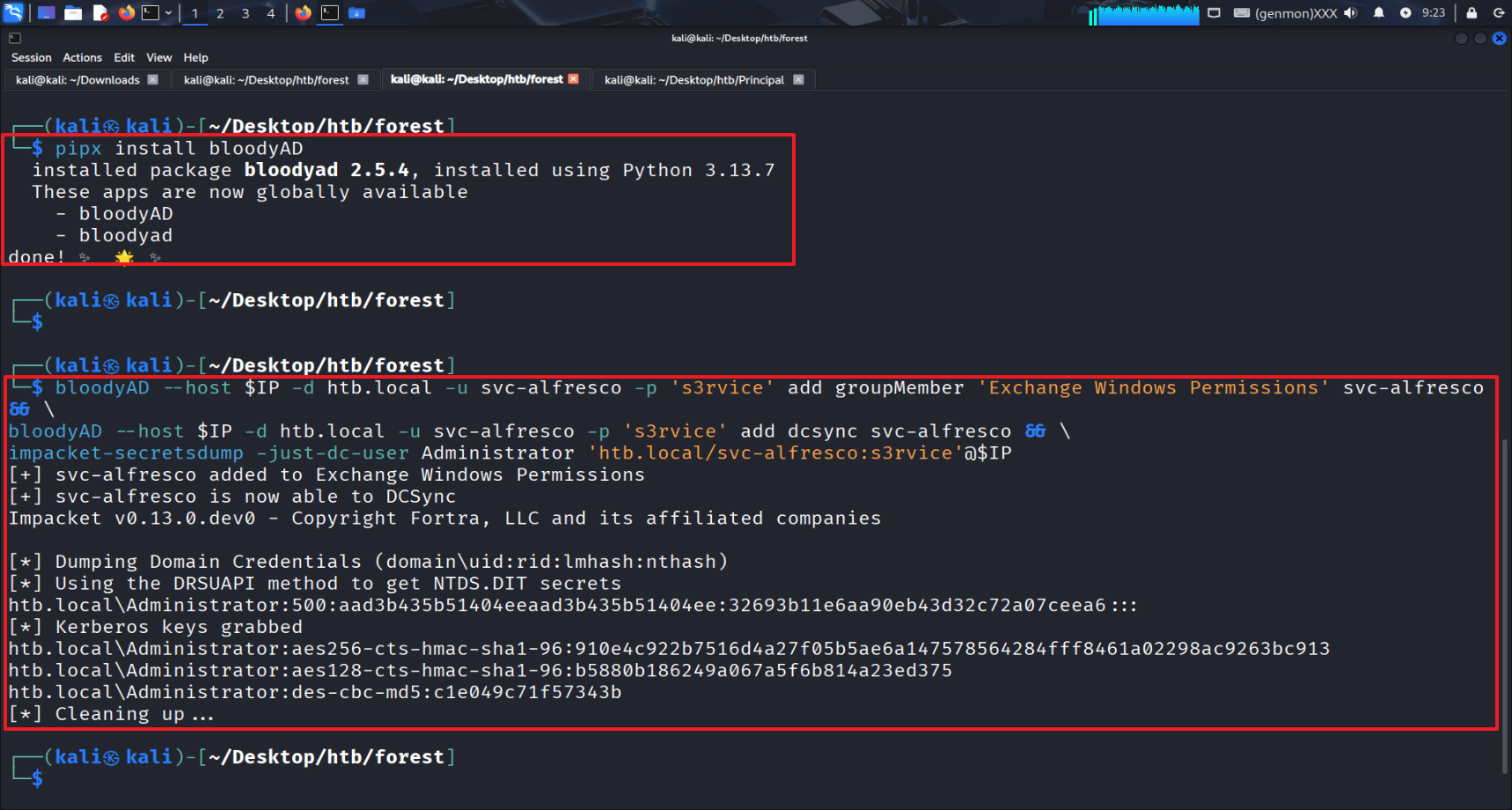Click the des-cbc-md5 key line
The width and height of the screenshot is (1512, 810).
(315, 692)
